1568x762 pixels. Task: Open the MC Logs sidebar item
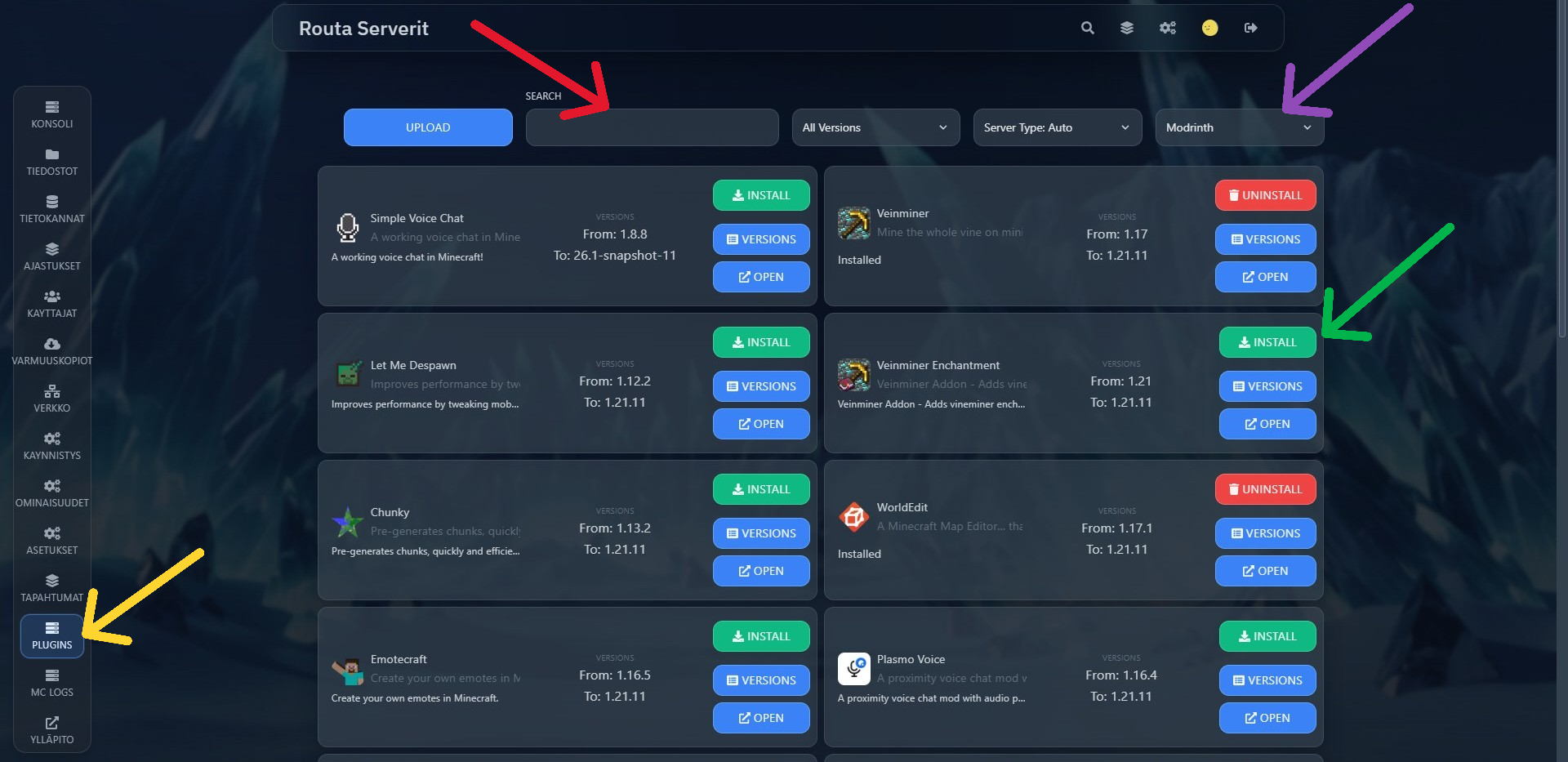pos(52,683)
